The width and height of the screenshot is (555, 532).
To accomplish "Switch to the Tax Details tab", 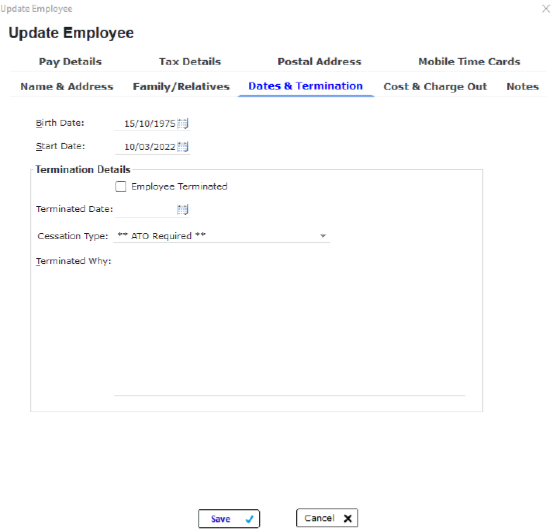I will pyautogui.click(x=190, y=62).
